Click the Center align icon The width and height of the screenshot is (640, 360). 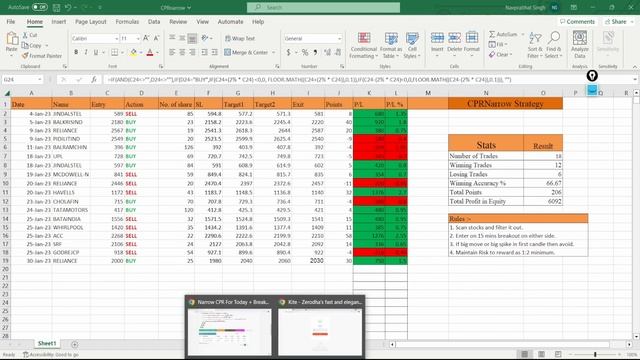click(x=182, y=52)
